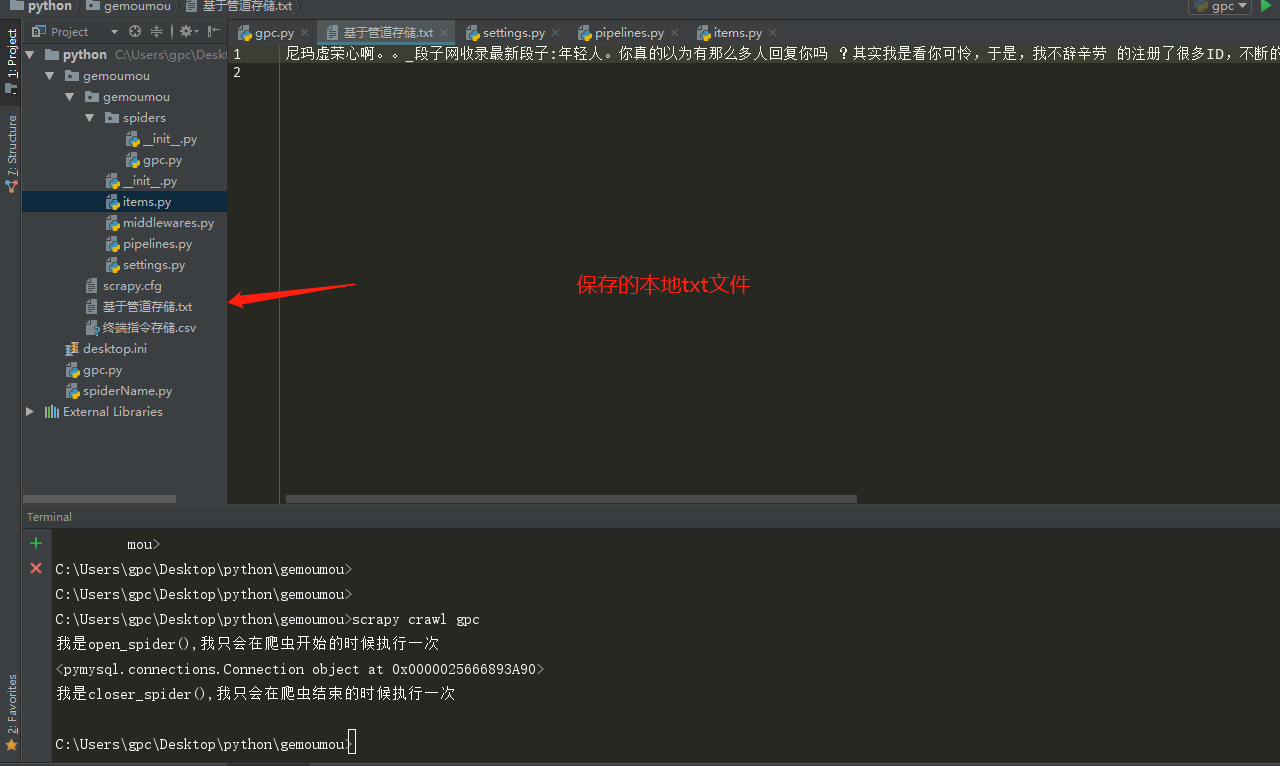Close the settings.py editor tab
Screen dimensions: 1280x766
pyautogui.click(x=556, y=33)
